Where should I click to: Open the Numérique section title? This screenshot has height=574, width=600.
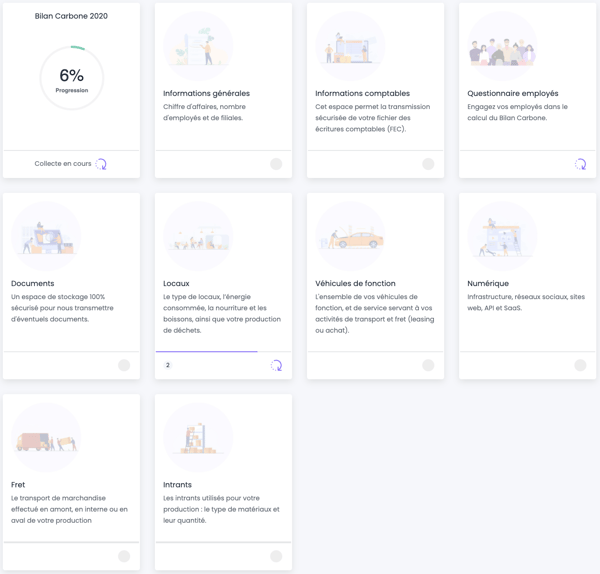point(488,284)
